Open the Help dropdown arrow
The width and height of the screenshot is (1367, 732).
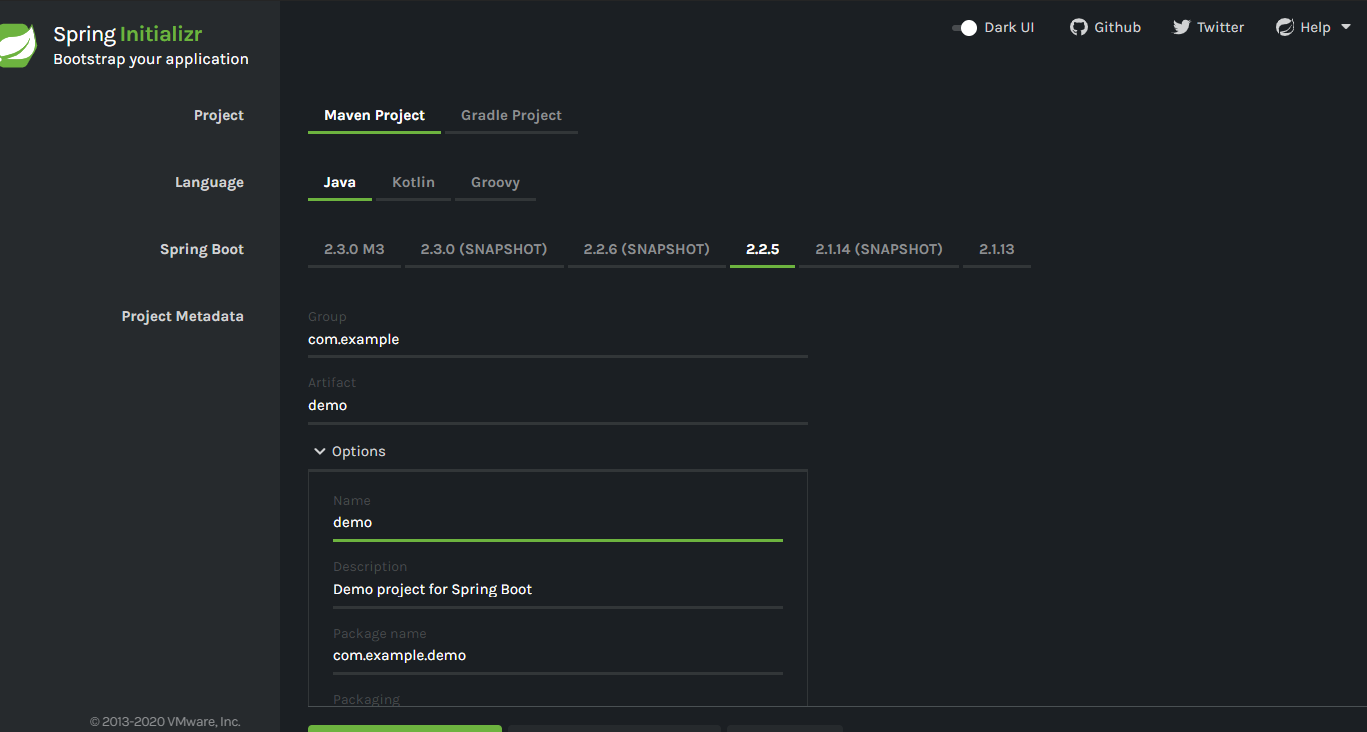(1345, 27)
